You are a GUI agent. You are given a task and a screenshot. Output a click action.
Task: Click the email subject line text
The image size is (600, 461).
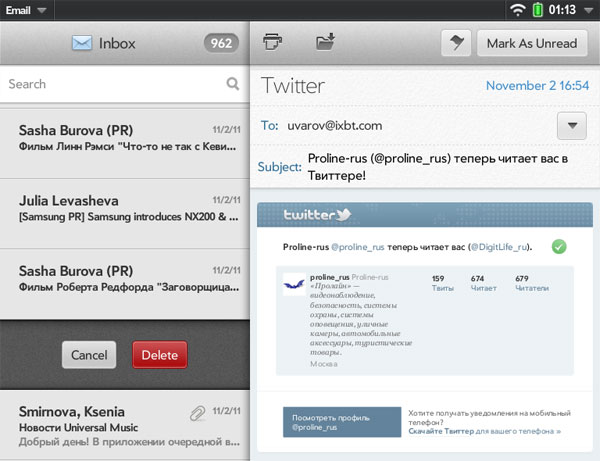(x=438, y=167)
